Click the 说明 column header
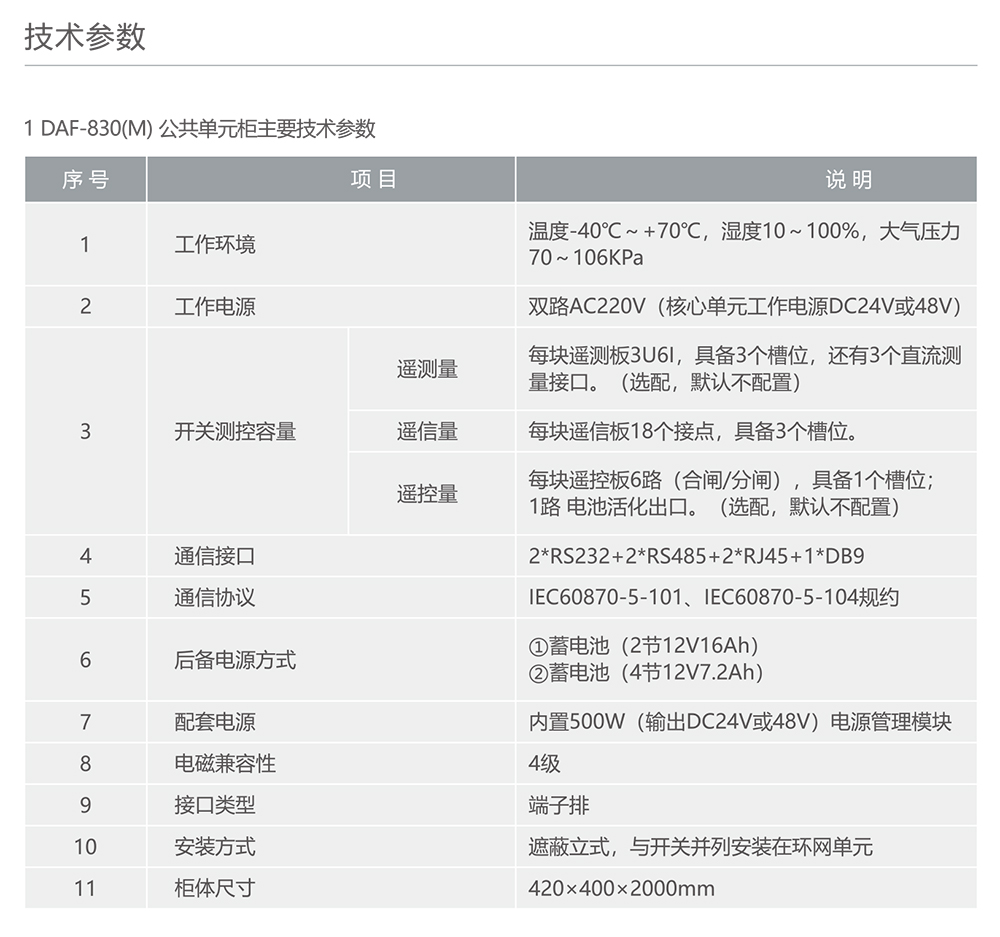Viewport: 1000px width, 937px height. tap(851, 180)
